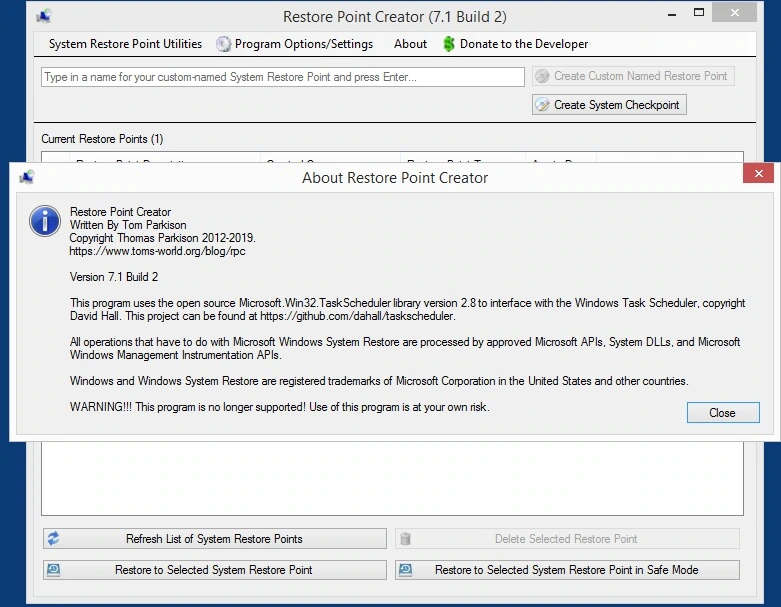Click the WARNING no longer supported text
The width and height of the screenshot is (781, 607).
coord(279,407)
